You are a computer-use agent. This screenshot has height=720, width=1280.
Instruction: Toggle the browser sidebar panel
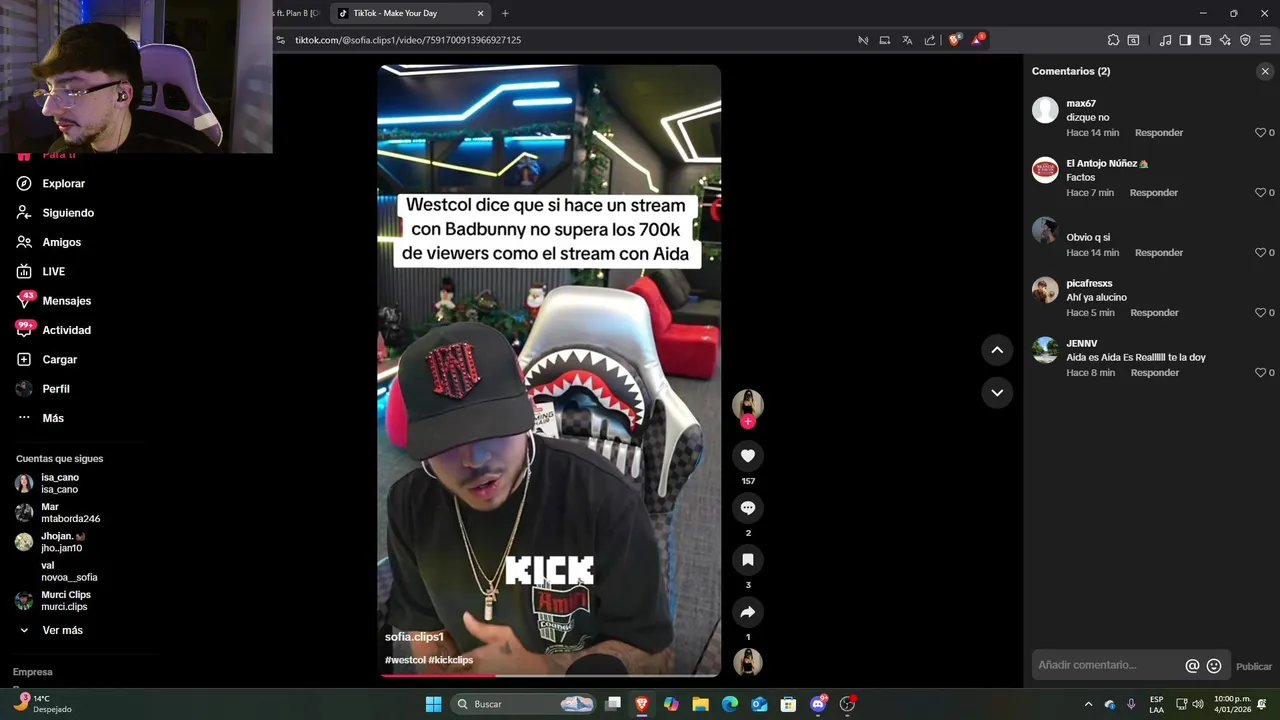click(x=1185, y=40)
